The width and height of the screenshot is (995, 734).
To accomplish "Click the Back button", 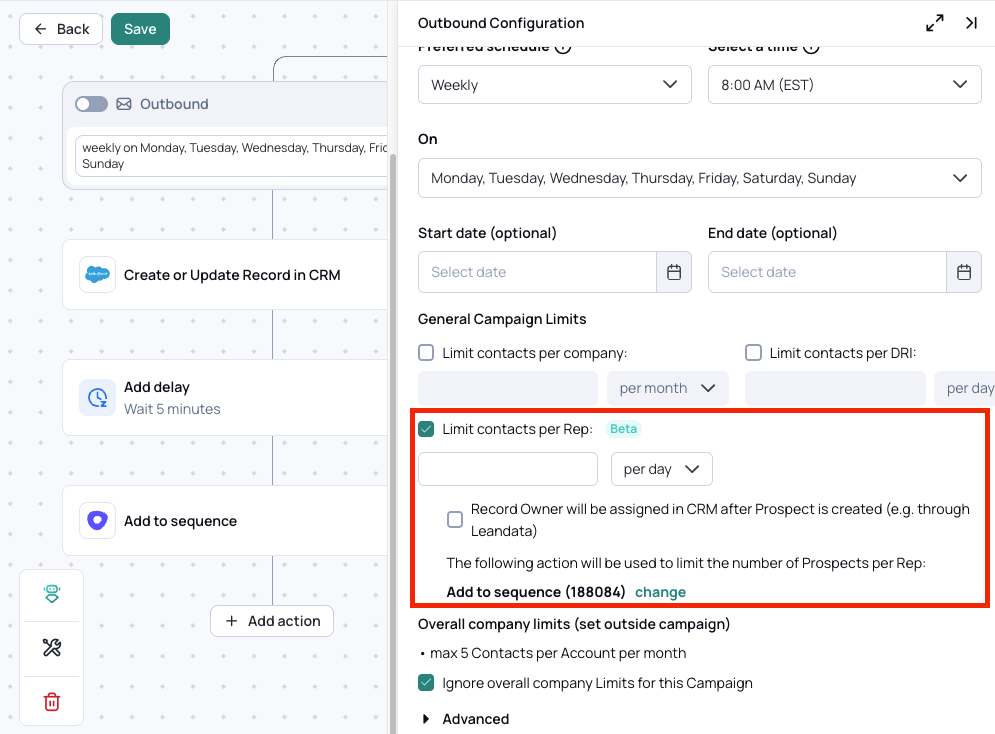I will pyautogui.click(x=61, y=29).
